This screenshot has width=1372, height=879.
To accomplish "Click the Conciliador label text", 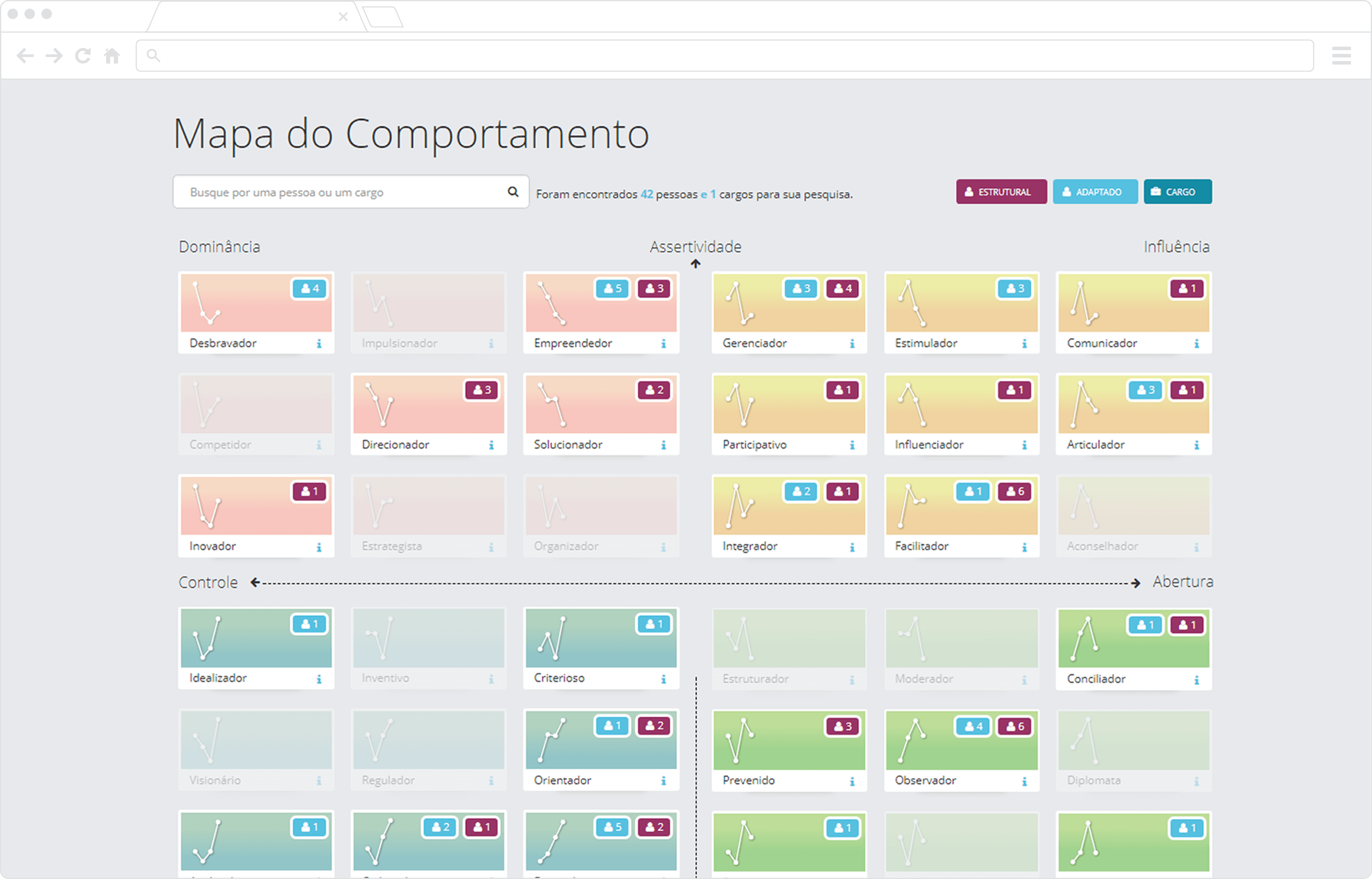I will click(x=1096, y=679).
